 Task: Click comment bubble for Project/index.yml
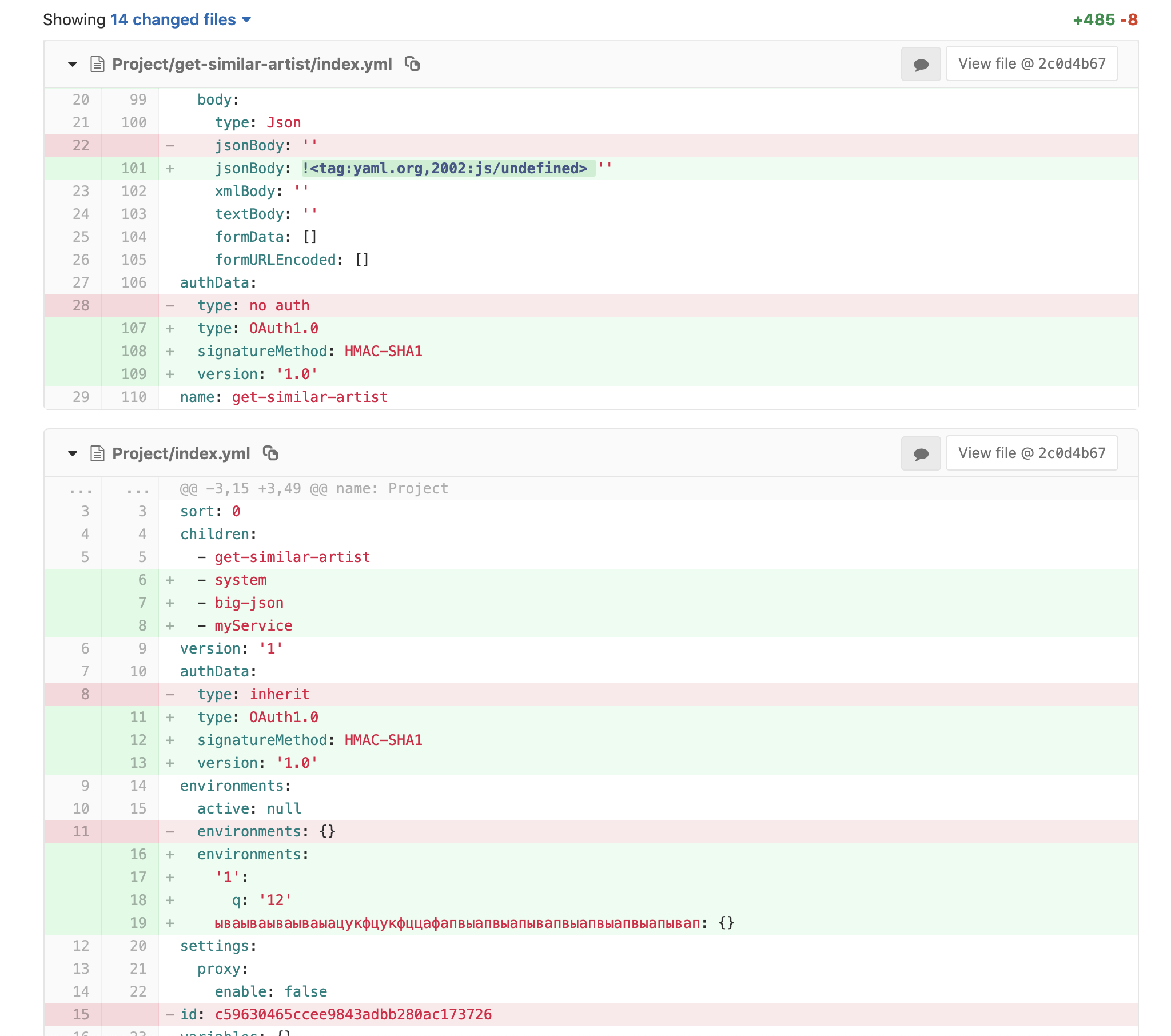[x=920, y=453]
